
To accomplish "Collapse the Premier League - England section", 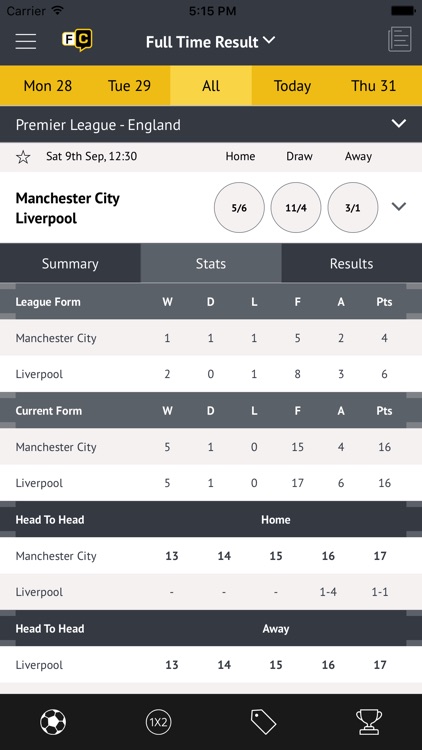I will pyautogui.click(x=399, y=124).
